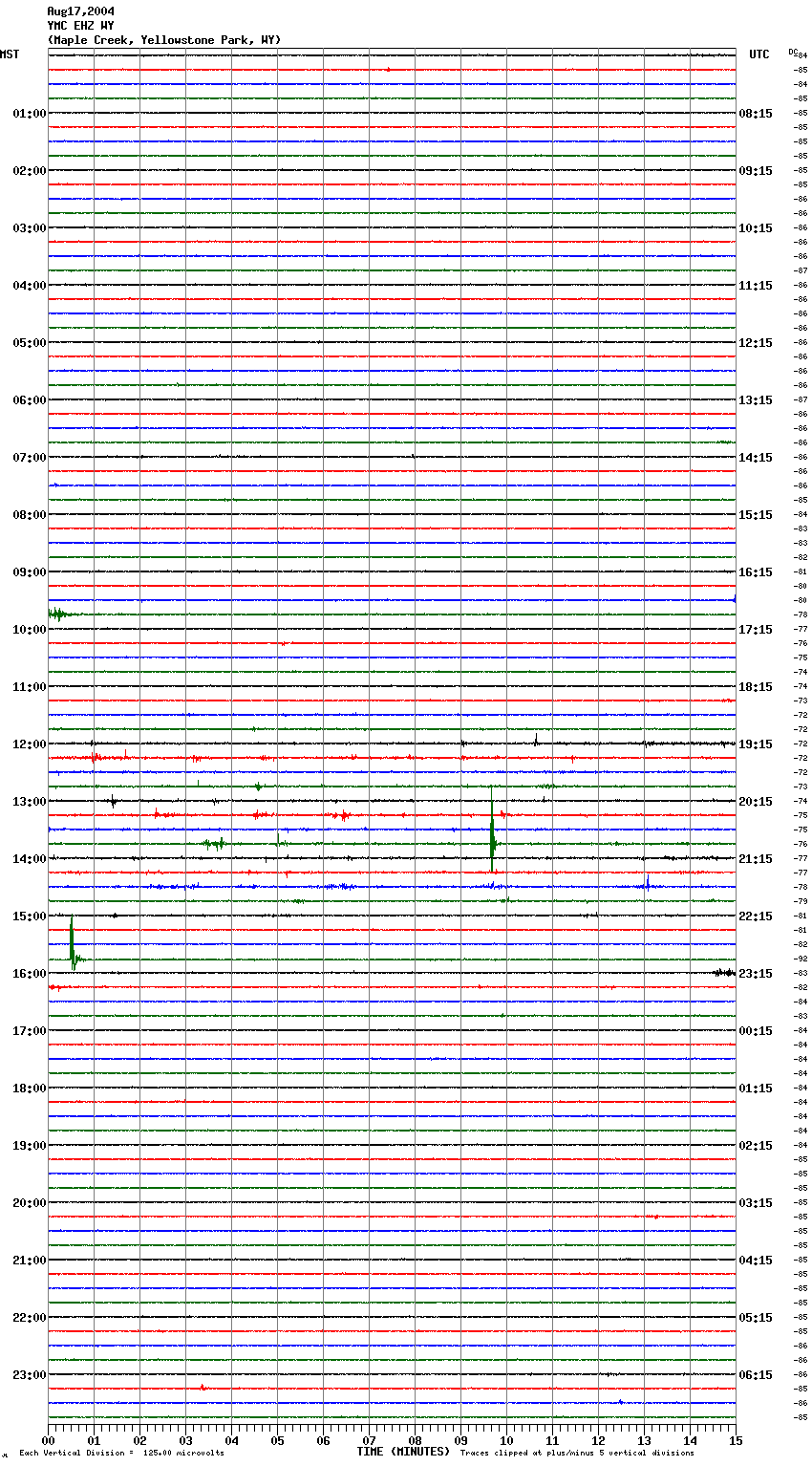The image size is (812, 1466).
Task: Click the Maple Creek, Yellowstone Park location title
Action: tap(164, 40)
